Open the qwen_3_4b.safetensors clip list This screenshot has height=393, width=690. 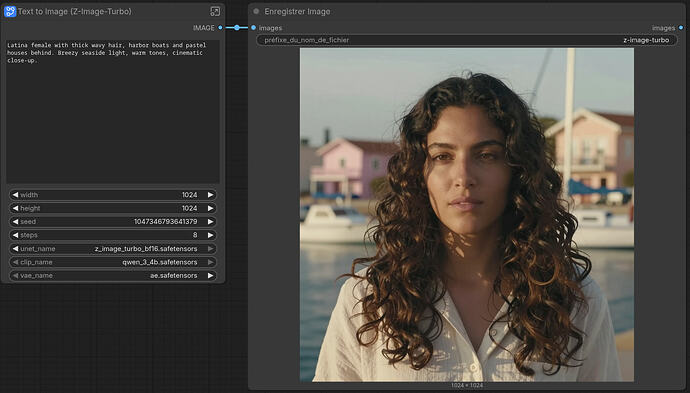coord(160,262)
